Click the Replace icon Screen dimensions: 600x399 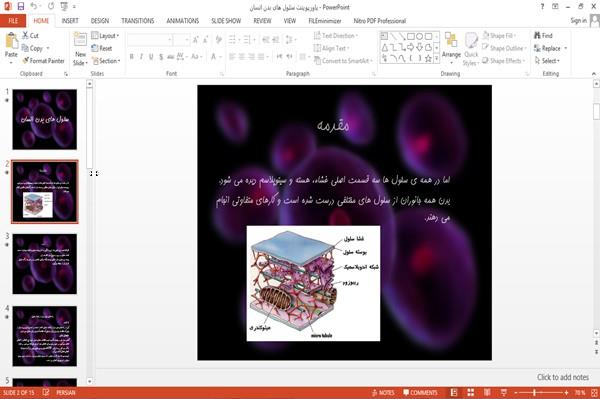(x=537, y=48)
